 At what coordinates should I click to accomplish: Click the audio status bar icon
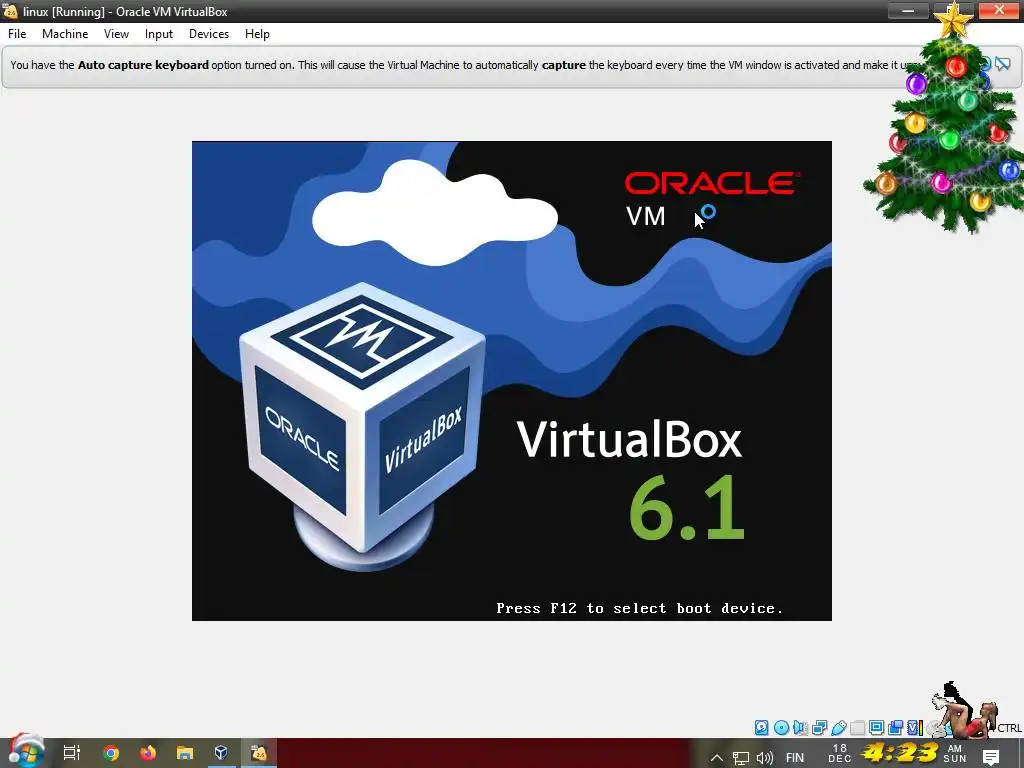800,728
